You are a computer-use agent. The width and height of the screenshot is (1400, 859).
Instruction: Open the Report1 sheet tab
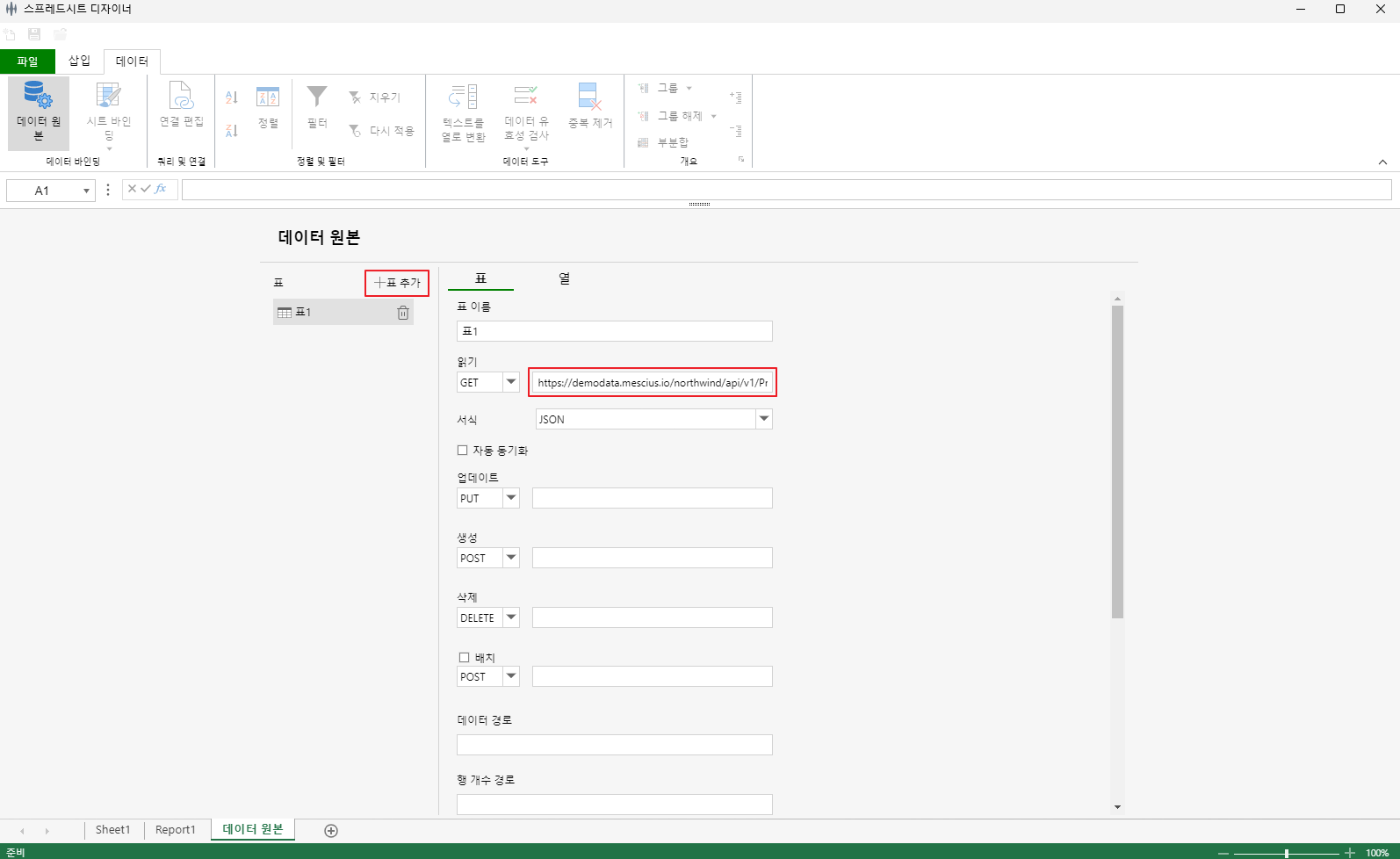tap(176, 830)
